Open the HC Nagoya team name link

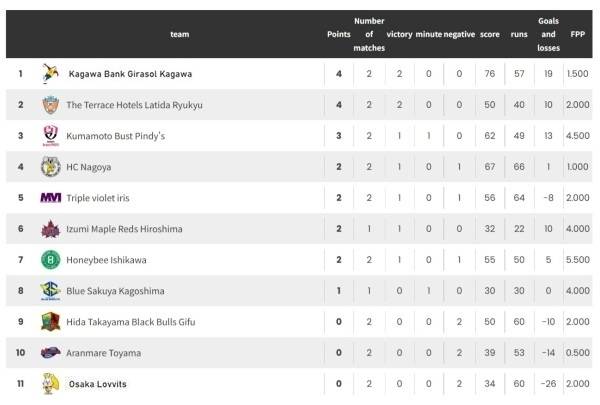tap(88, 167)
